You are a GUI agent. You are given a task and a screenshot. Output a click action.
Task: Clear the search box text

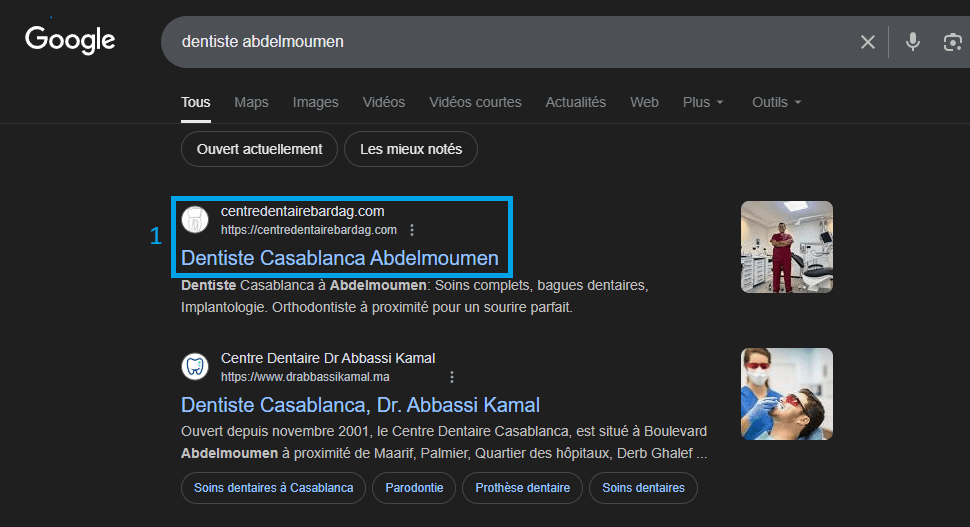867,42
